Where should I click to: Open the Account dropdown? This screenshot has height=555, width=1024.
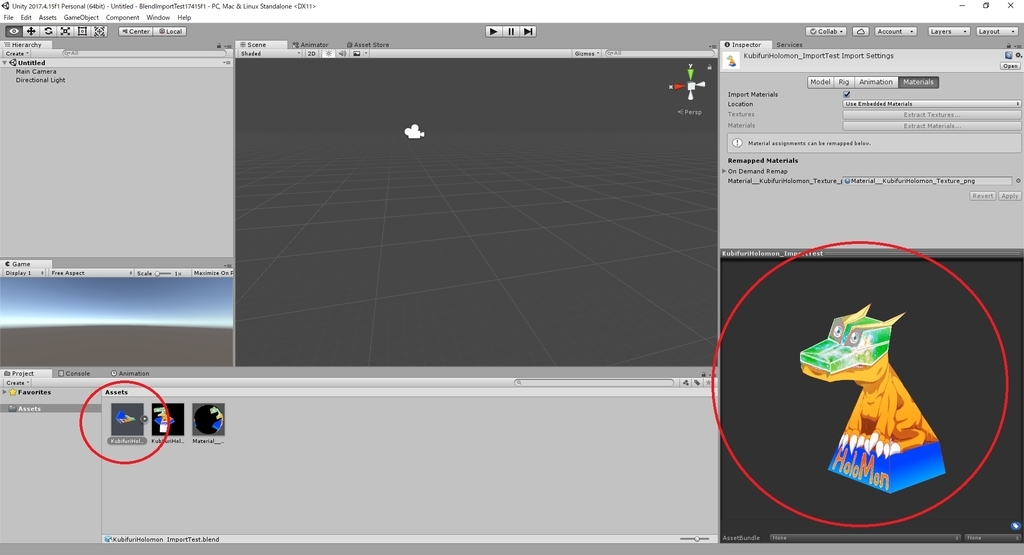tap(895, 31)
